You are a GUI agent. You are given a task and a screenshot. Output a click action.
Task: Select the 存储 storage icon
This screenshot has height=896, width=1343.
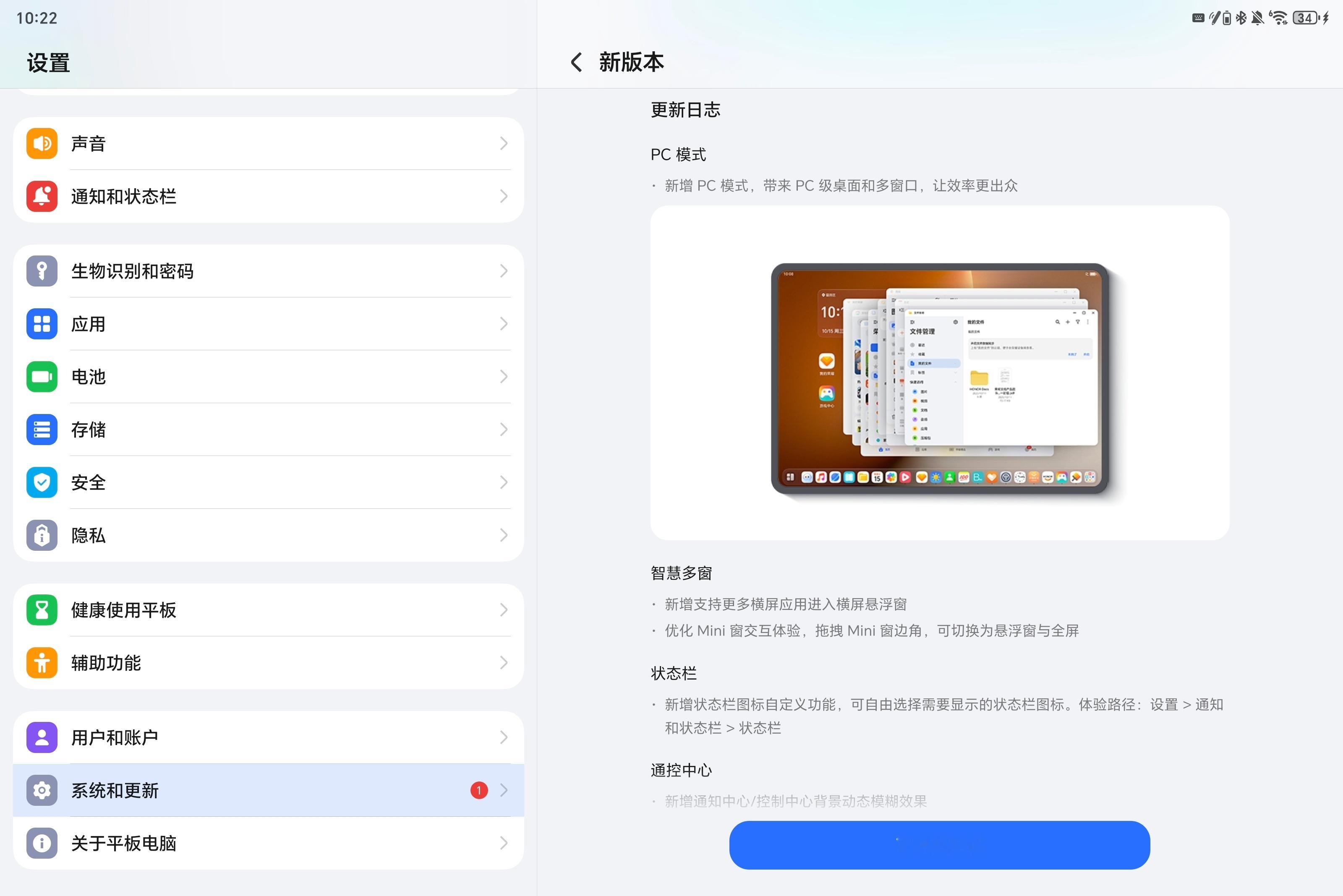tap(41, 430)
